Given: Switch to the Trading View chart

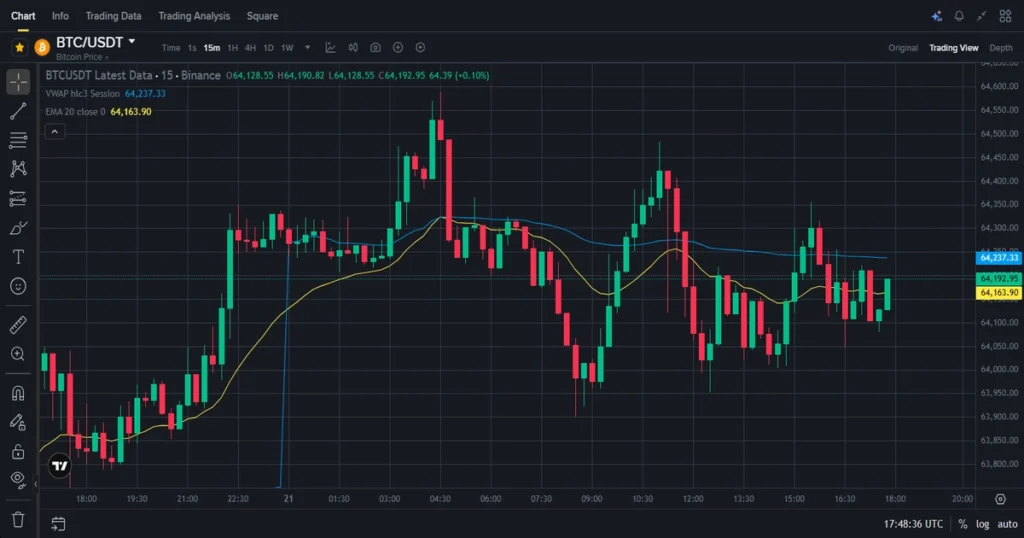Looking at the screenshot, I should (x=953, y=48).
